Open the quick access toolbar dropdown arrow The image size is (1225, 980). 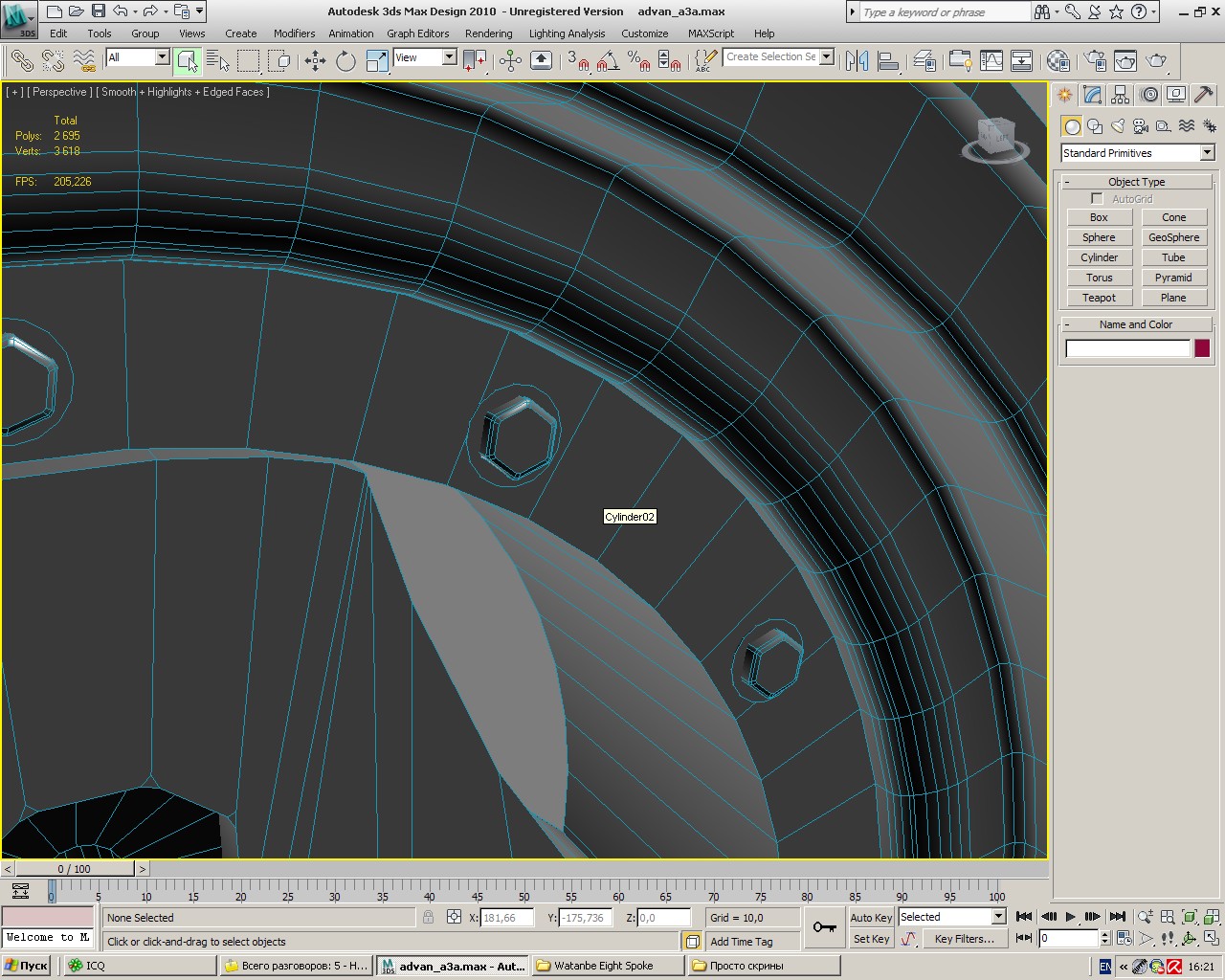tap(200, 11)
